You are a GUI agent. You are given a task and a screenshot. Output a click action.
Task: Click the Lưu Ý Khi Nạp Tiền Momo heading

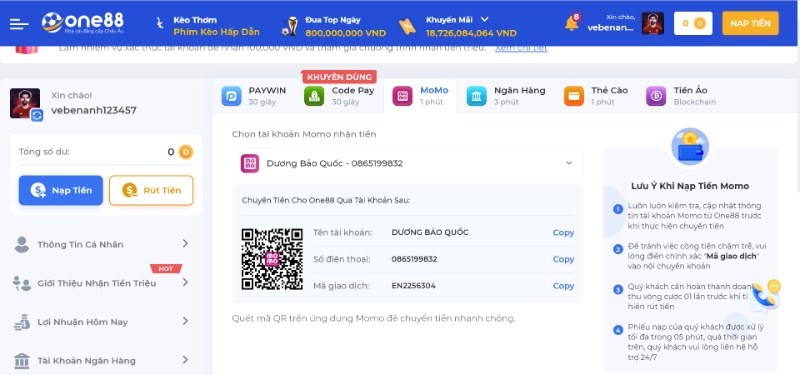pos(690,186)
